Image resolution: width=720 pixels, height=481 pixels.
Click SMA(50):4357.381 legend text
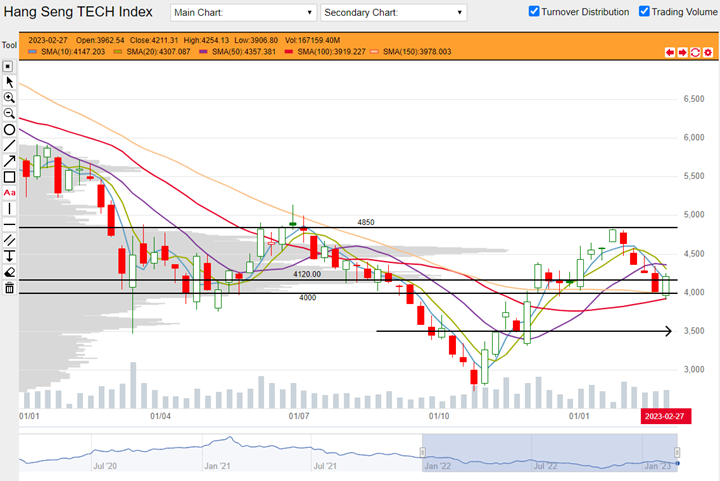click(x=244, y=52)
